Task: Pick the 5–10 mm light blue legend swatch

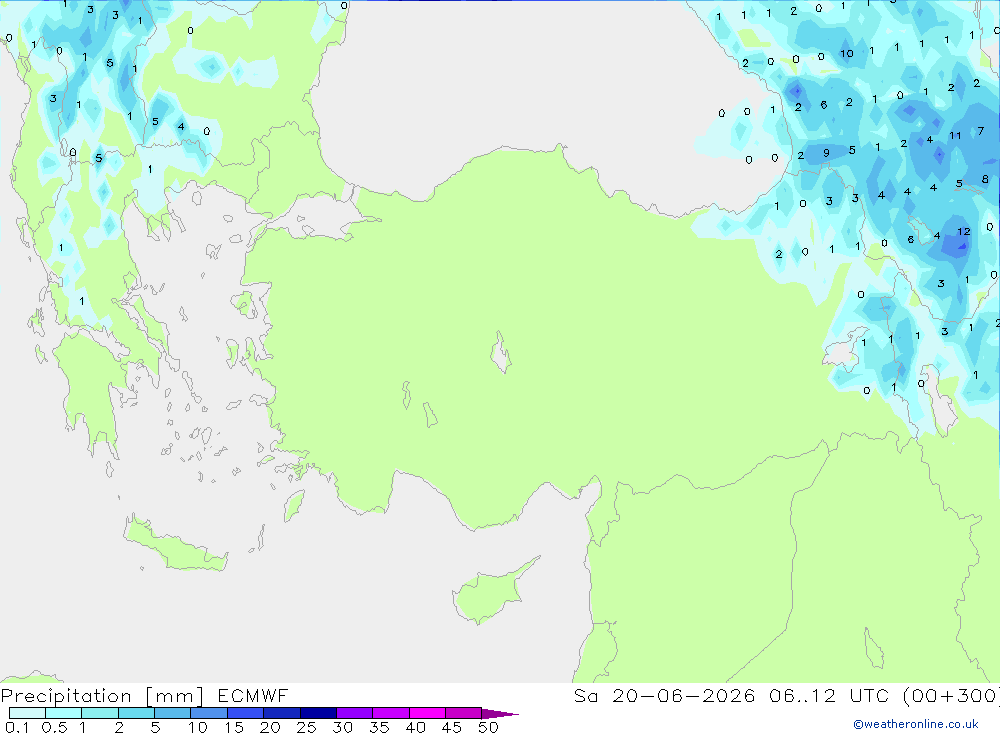Action: click(172, 713)
